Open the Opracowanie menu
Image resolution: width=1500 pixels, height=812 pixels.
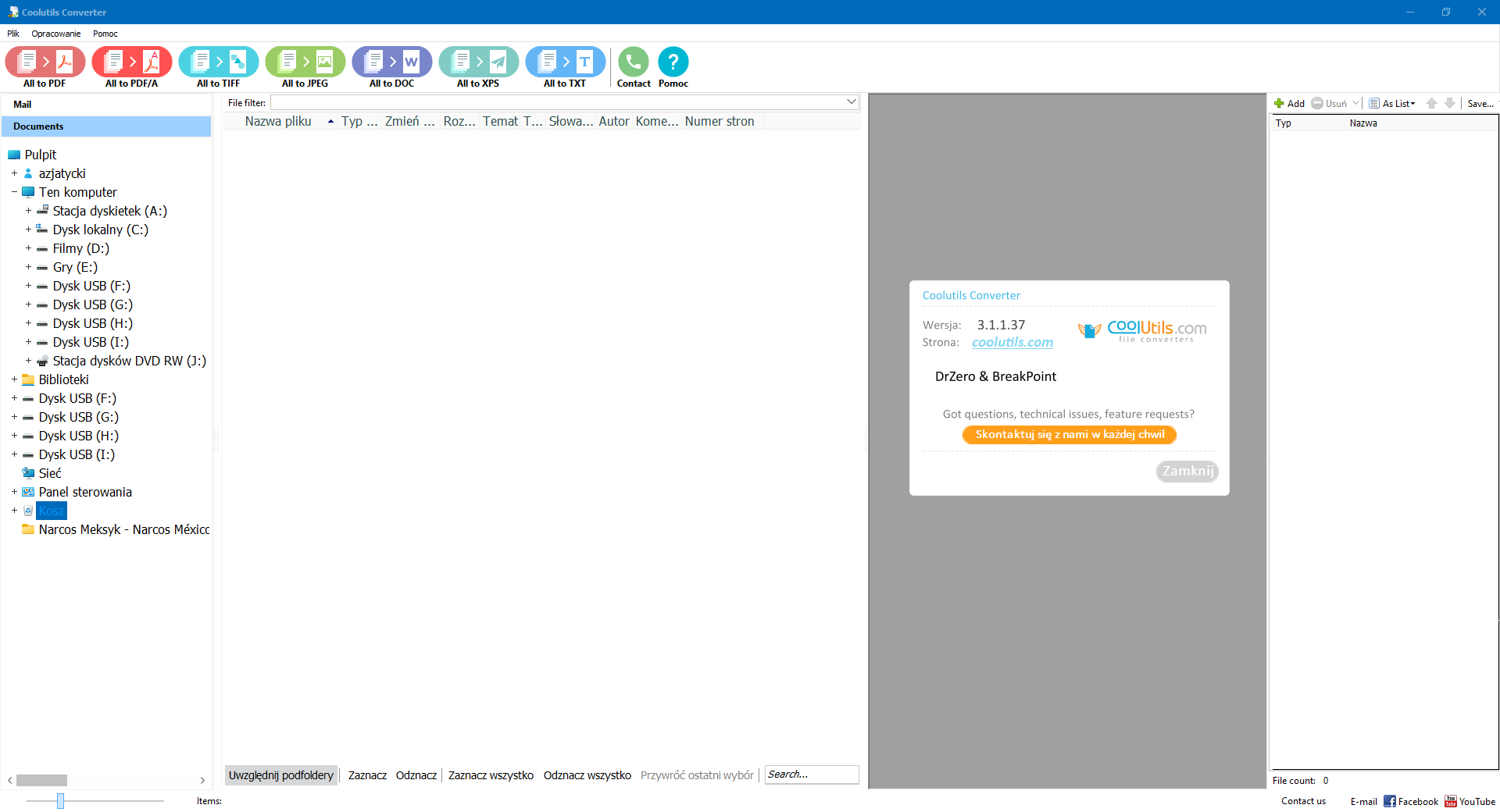tap(56, 34)
